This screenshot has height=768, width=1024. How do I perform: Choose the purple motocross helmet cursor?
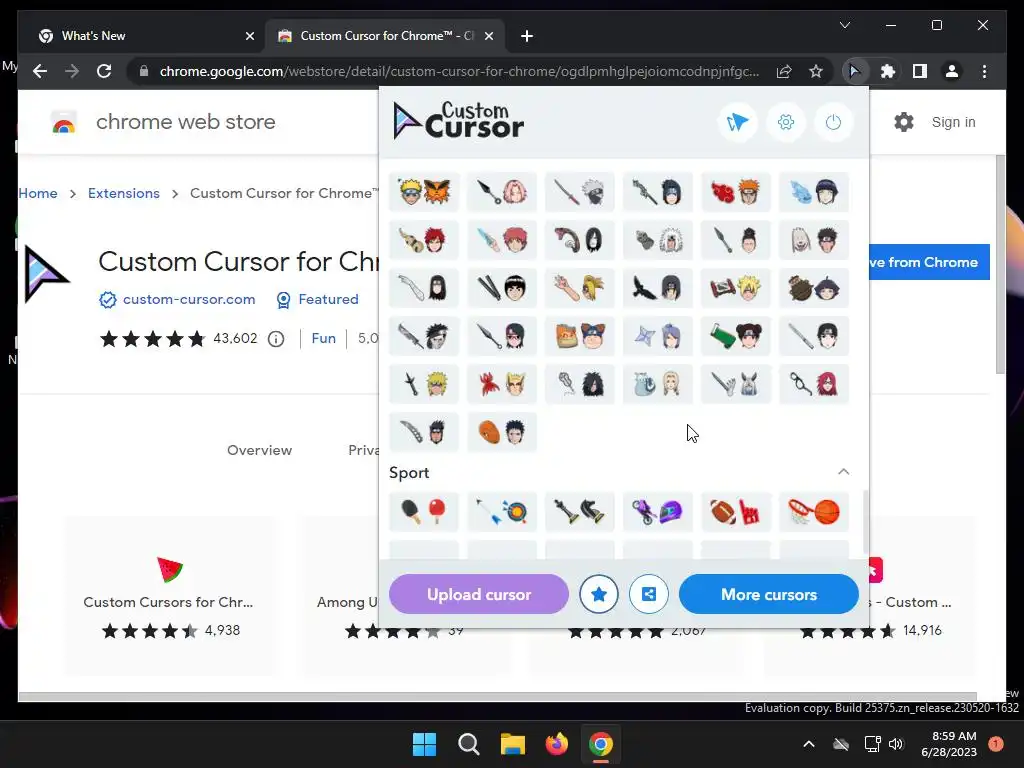click(x=658, y=511)
